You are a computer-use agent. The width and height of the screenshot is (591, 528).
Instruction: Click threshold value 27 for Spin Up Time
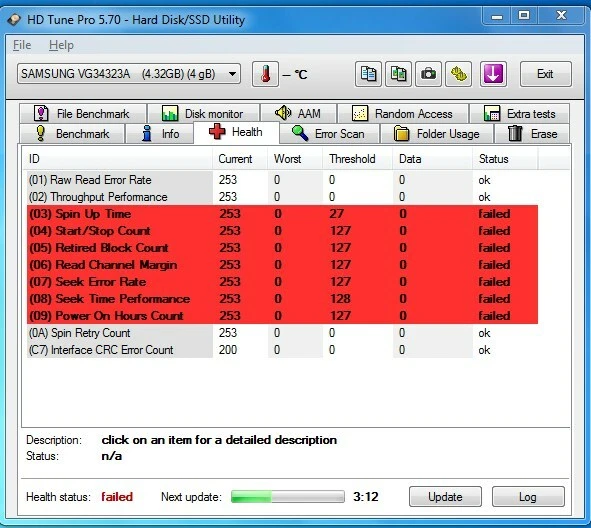coord(337,214)
